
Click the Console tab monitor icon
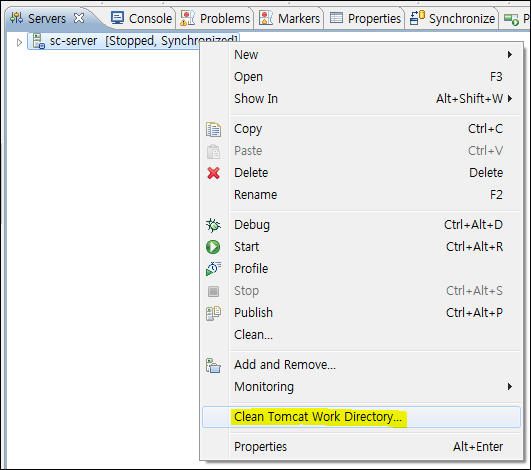pos(118,18)
